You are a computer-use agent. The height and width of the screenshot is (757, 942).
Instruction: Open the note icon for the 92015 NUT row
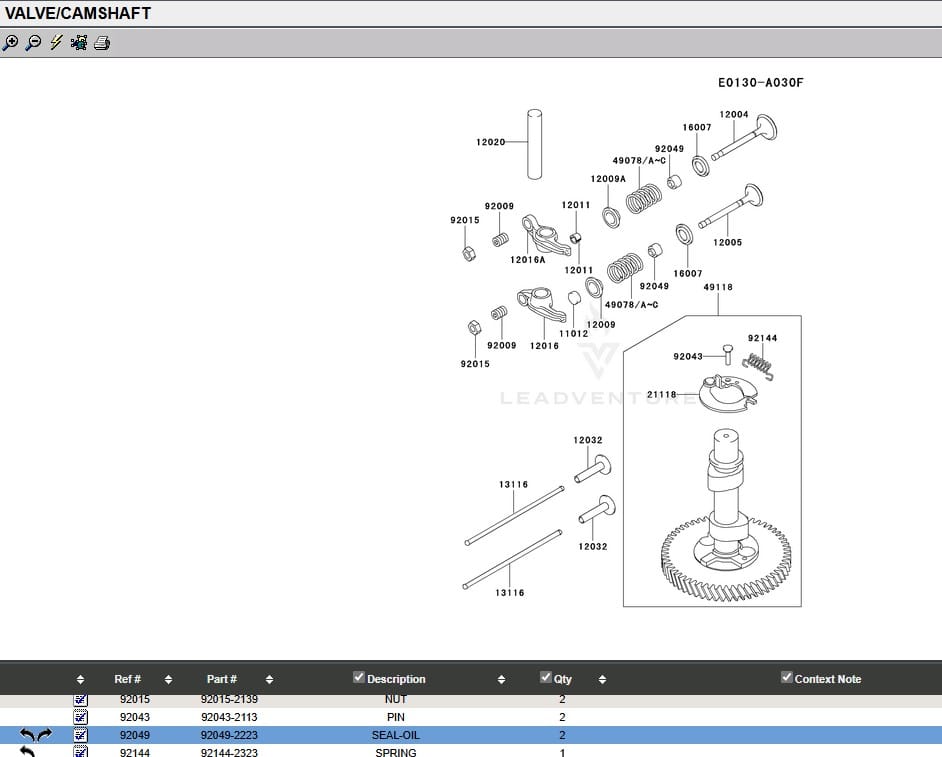[81, 700]
